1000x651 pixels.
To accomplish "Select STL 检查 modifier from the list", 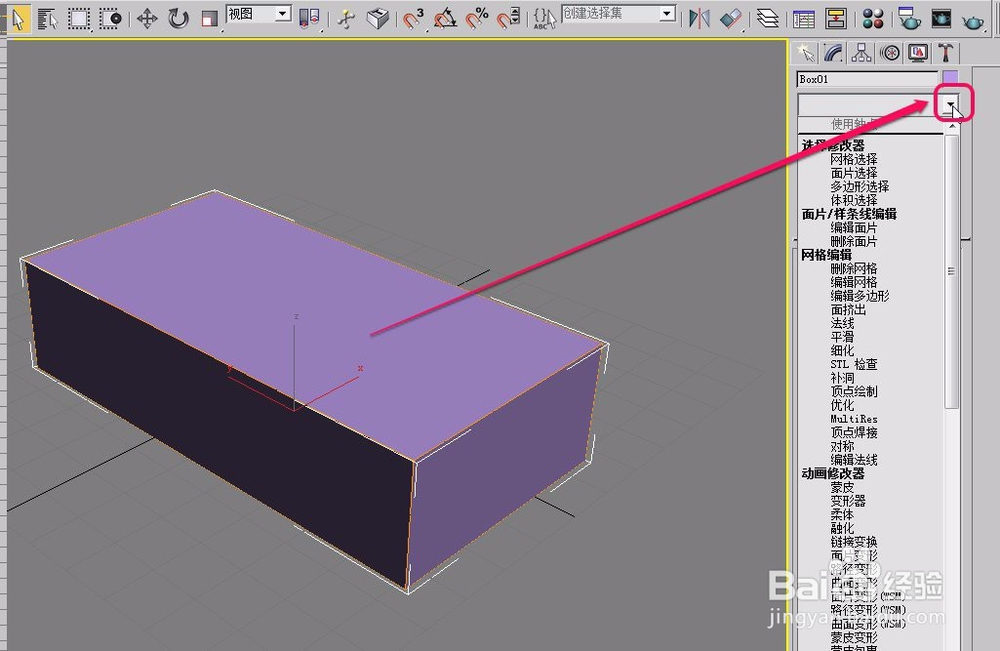I will coord(853,364).
